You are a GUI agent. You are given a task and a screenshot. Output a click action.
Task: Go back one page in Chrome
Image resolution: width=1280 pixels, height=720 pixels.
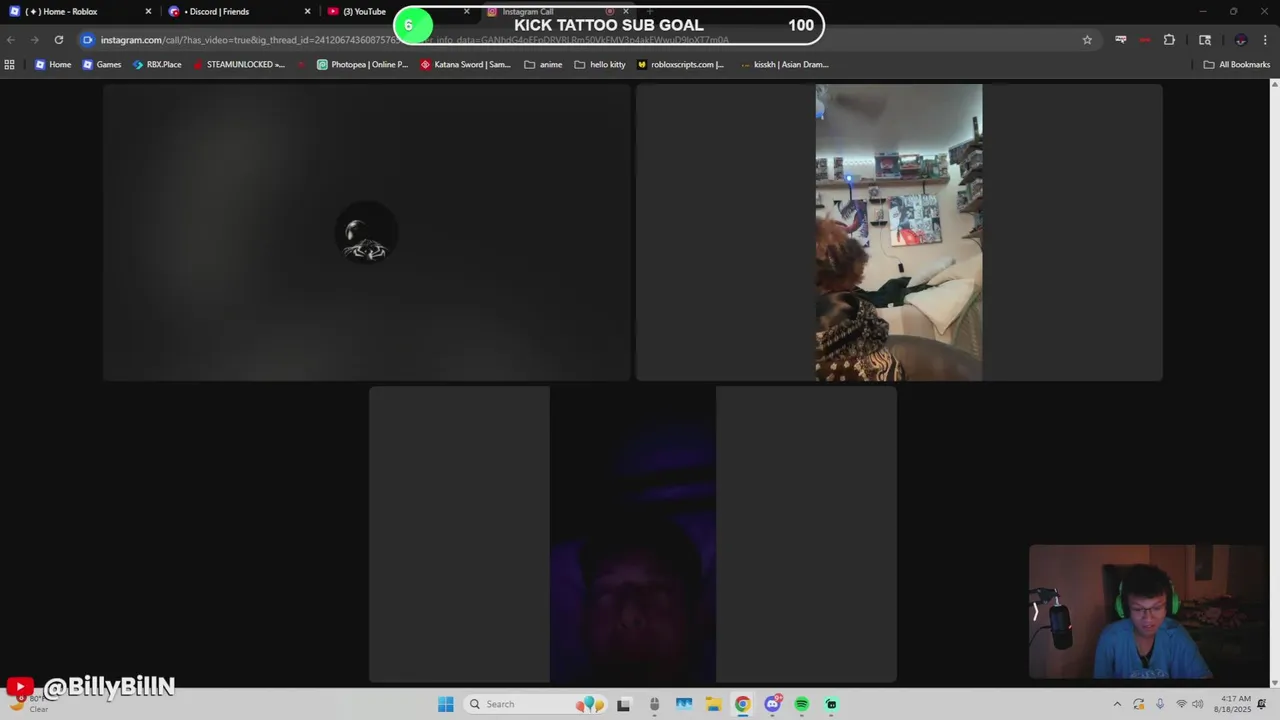click(11, 40)
